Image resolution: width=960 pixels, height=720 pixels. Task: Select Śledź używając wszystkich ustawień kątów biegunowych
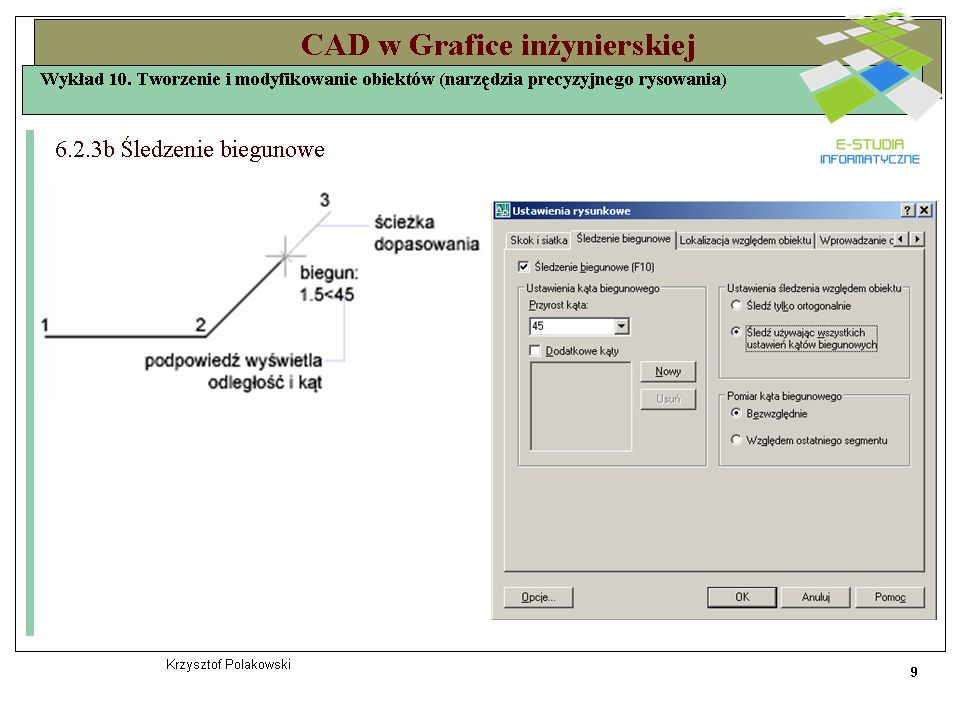point(736,331)
